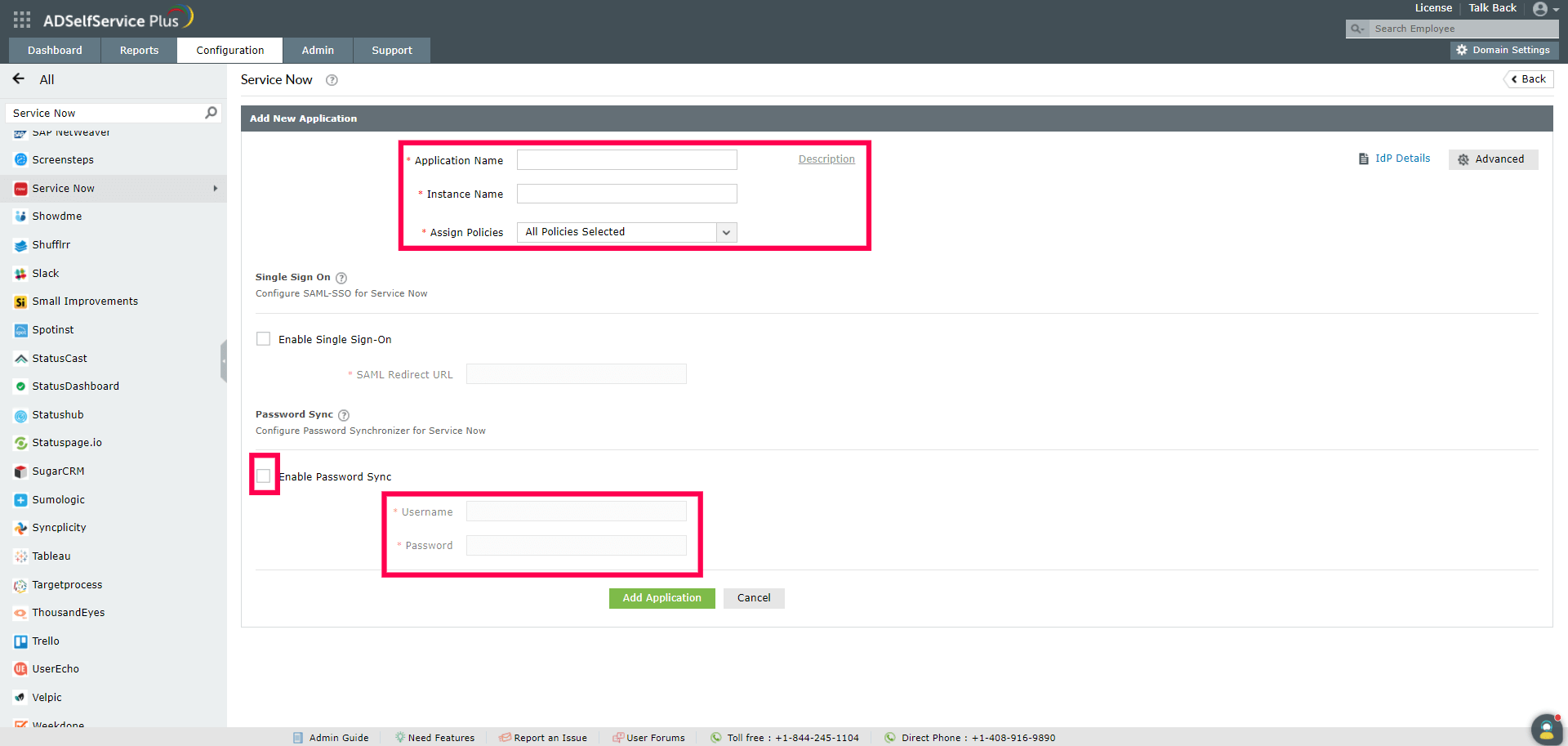This screenshot has height=746, width=1568.
Task: Switch to the Reports tab
Action: pos(138,50)
